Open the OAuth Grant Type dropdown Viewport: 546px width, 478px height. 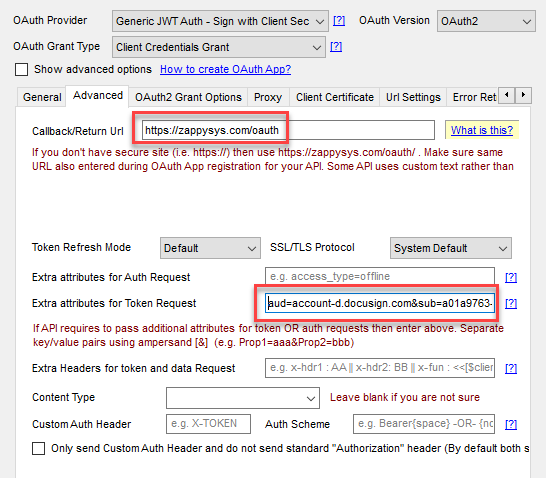[x=219, y=47]
